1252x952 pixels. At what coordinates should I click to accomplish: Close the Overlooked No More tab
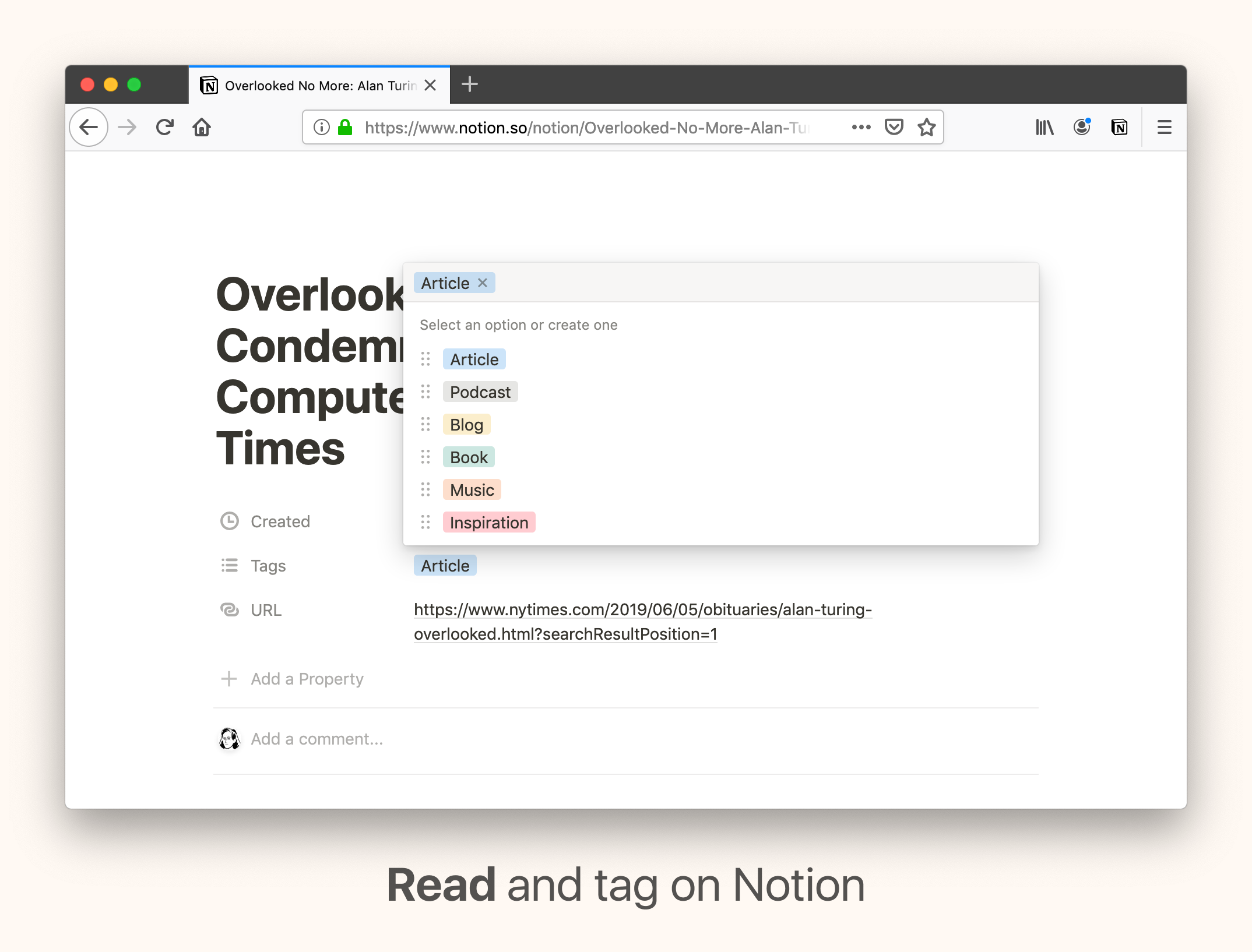coord(430,85)
